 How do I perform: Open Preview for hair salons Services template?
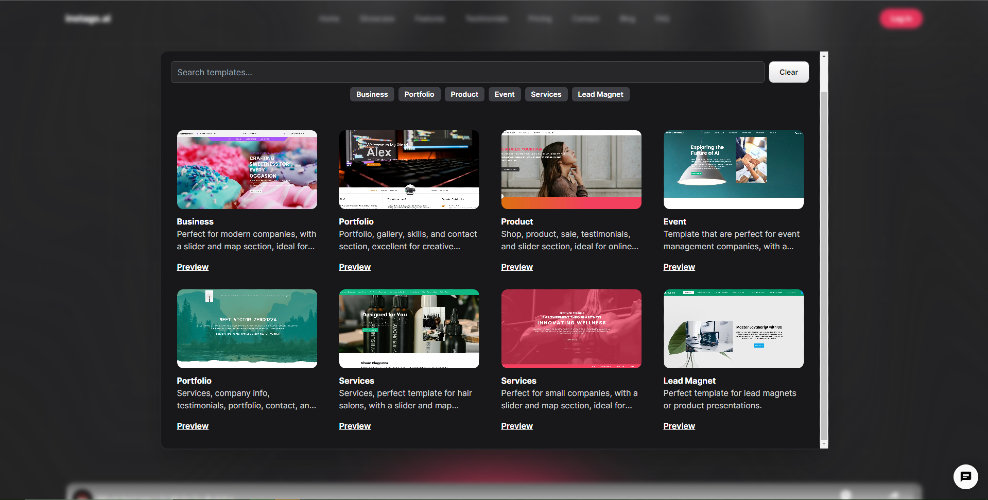coord(355,426)
